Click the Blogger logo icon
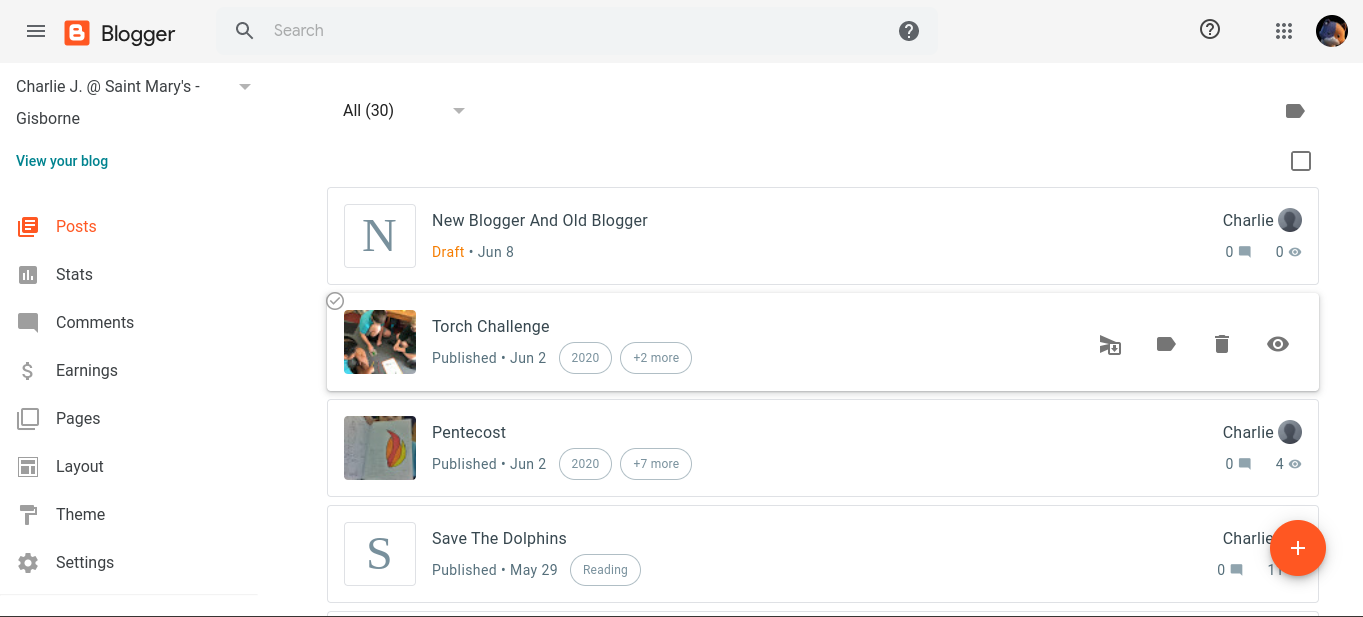 [77, 33]
